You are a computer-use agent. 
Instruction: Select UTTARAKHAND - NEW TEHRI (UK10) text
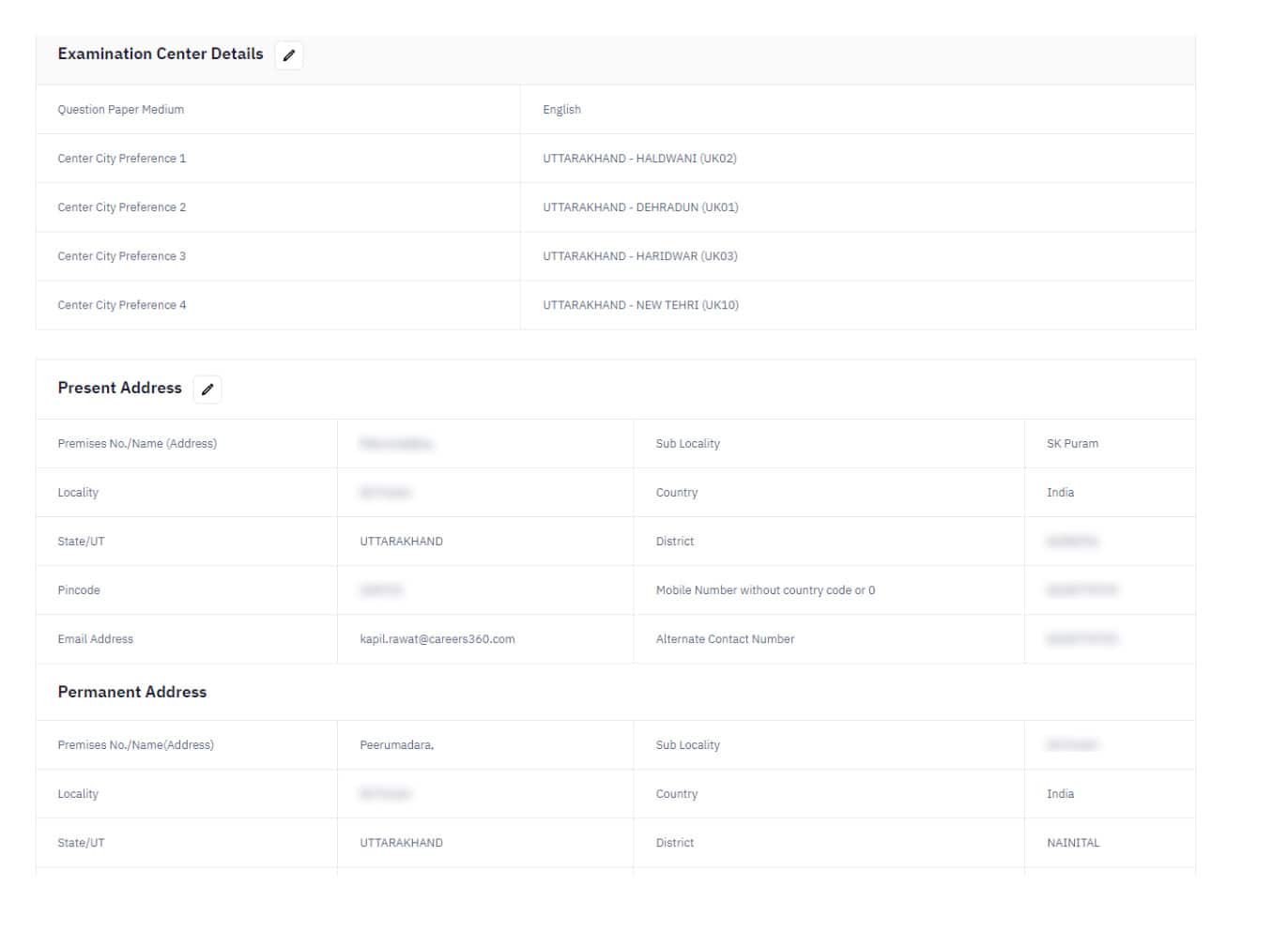pyautogui.click(x=642, y=304)
